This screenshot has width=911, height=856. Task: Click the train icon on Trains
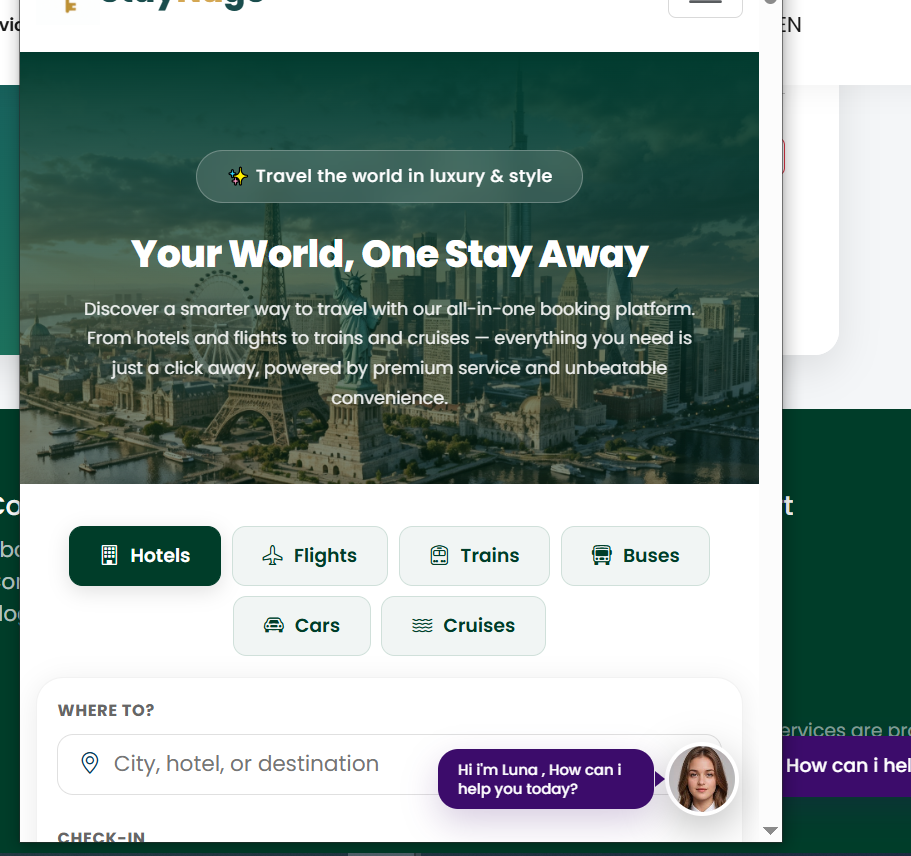439,556
